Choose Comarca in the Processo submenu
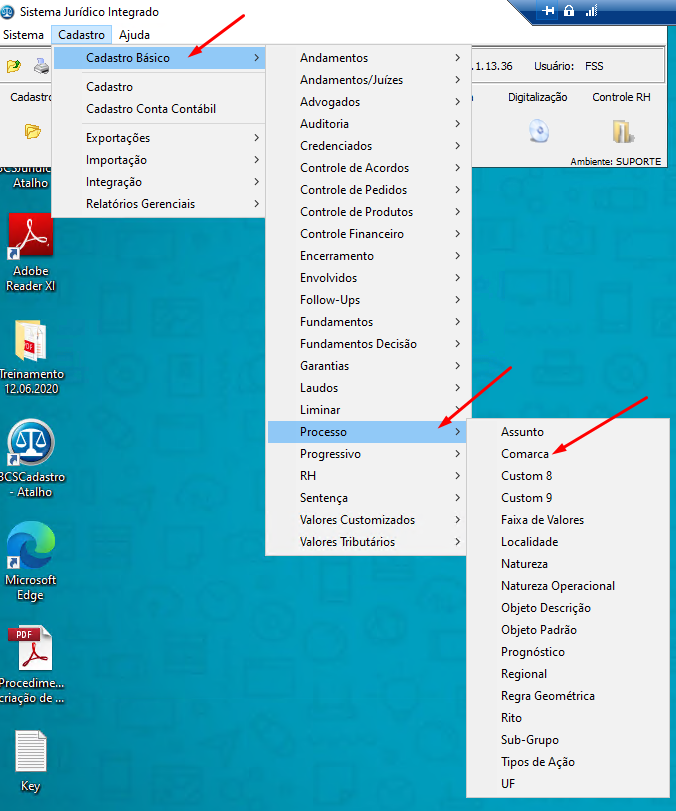Screen dimensions: 676x811 (x=568, y=454)
